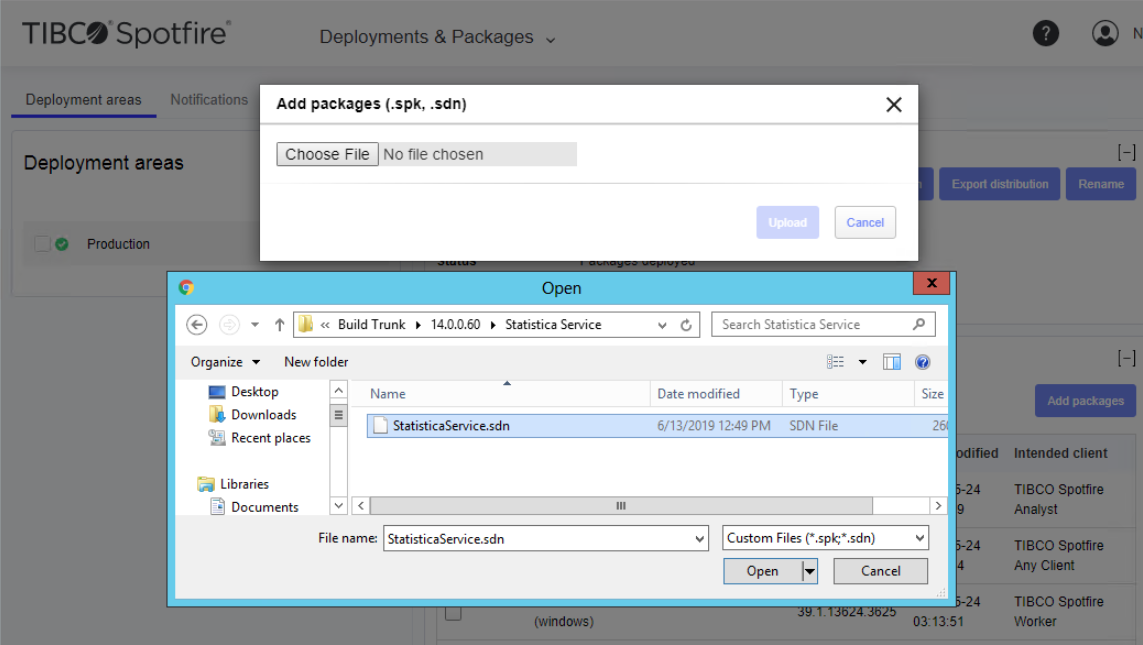
Task: Click Cancel in the Open file dialog
Action: 880,571
